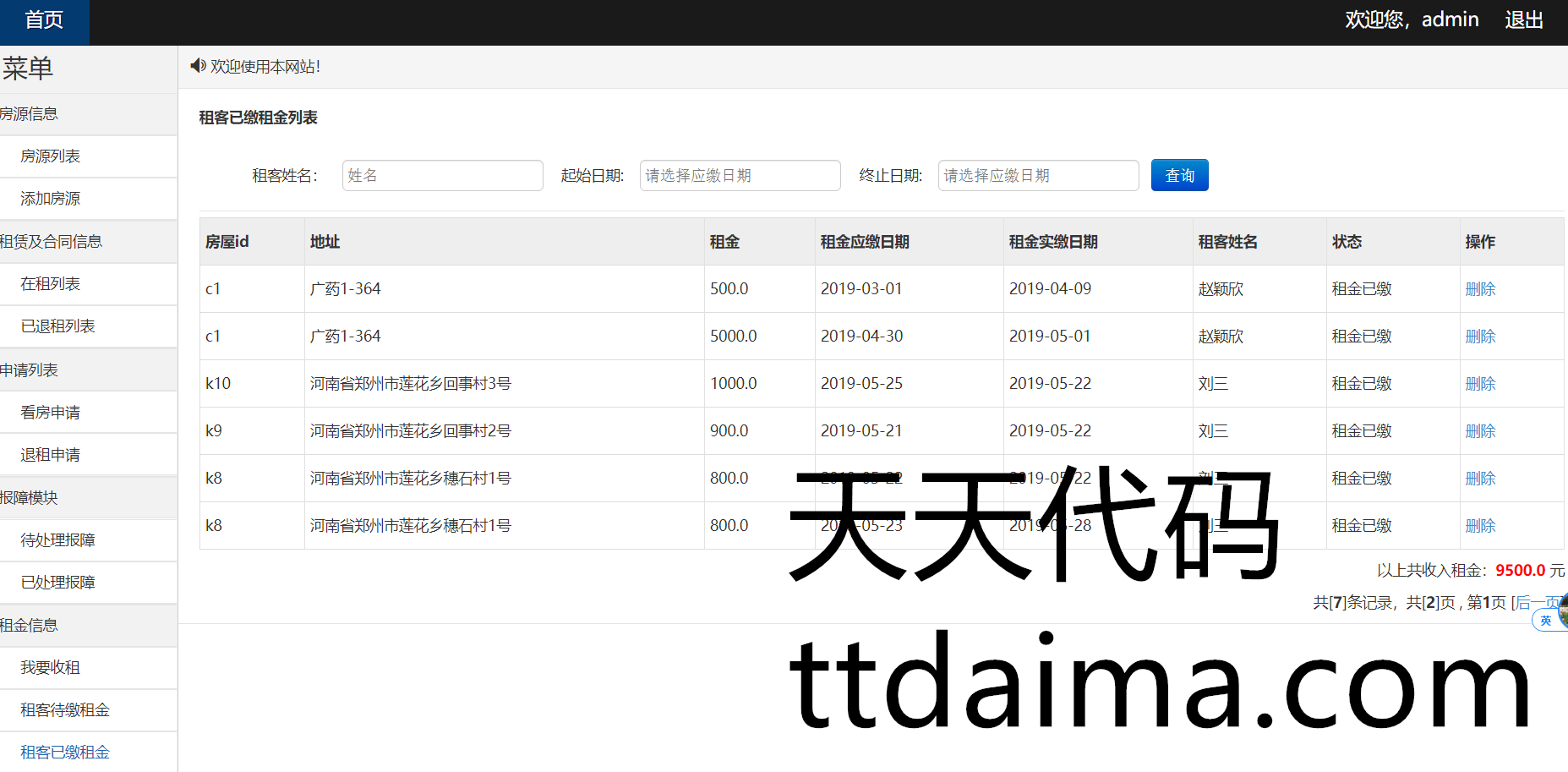Collapse the 房源信息 menu section

tap(30, 114)
